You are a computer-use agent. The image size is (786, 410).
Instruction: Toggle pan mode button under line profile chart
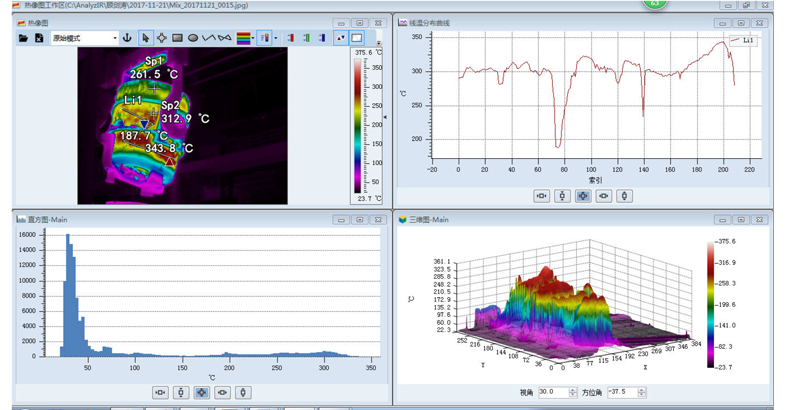(583, 196)
